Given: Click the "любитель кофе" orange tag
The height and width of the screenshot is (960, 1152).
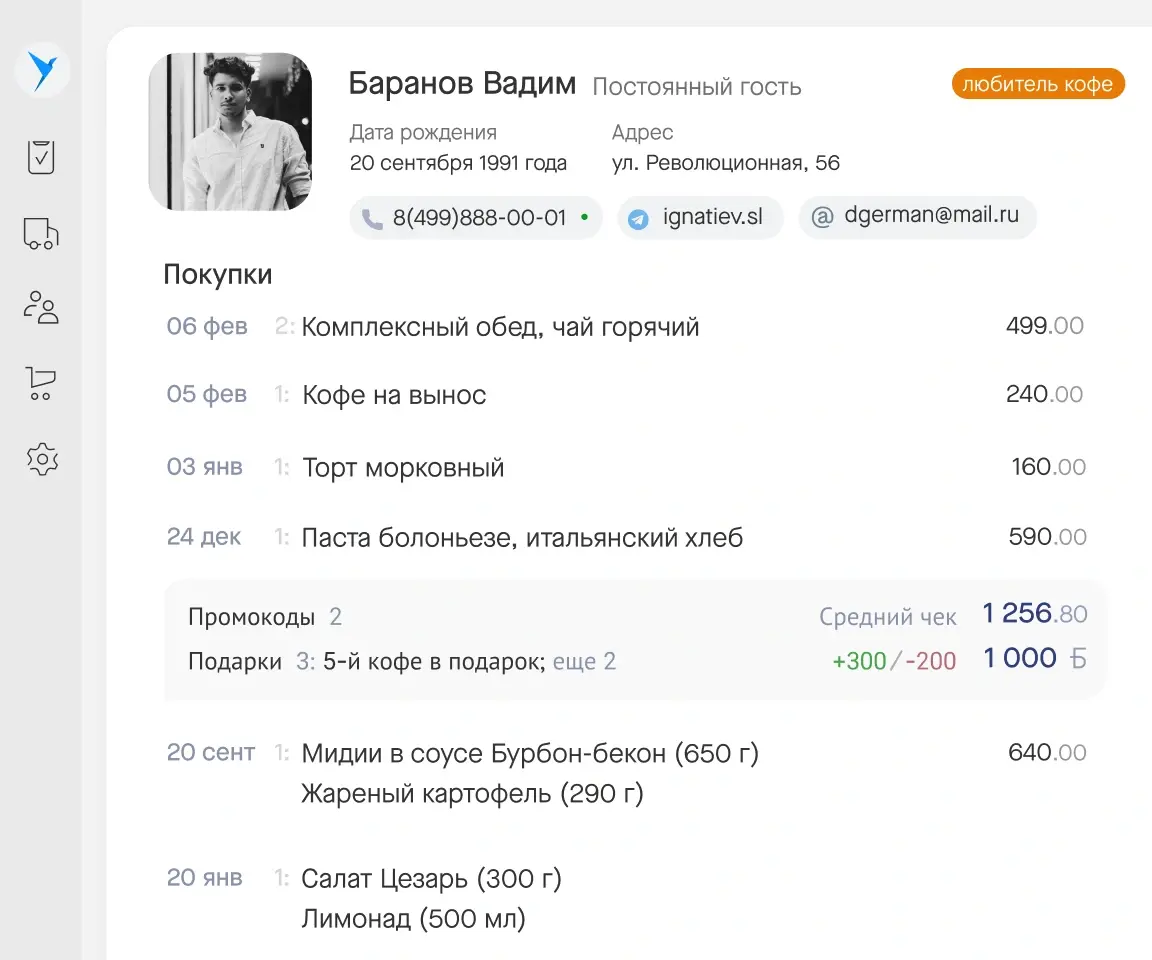Looking at the screenshot, I should (x=1038, y=84).
